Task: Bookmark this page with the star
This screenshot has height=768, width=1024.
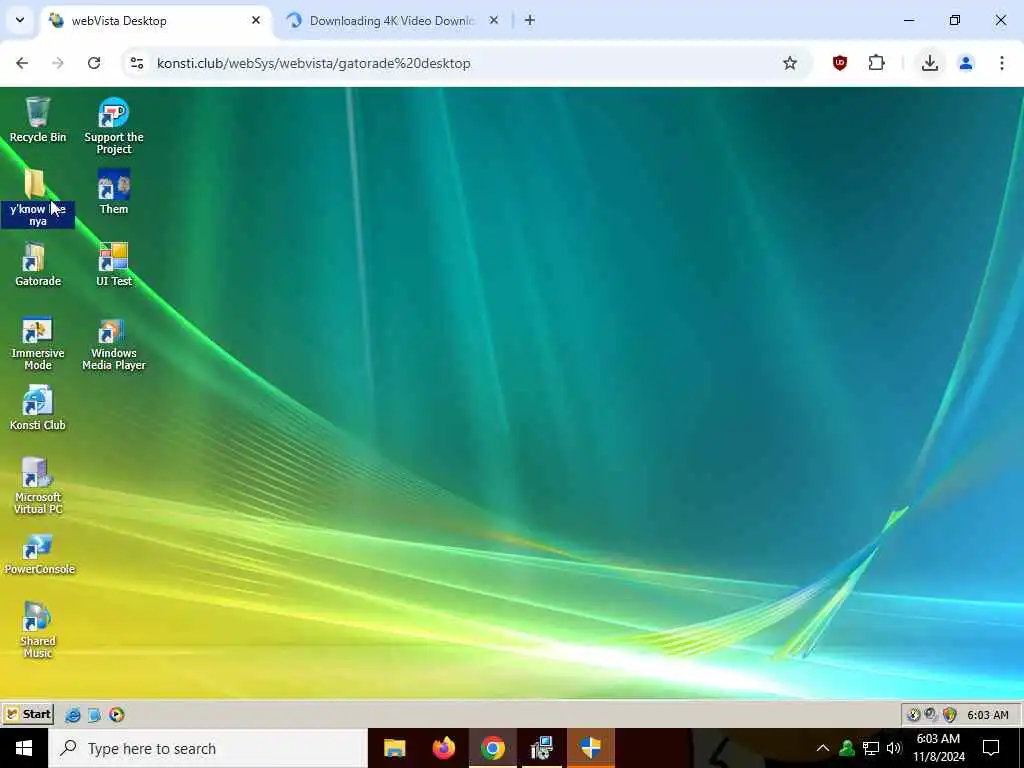Action: coord(790,63)
